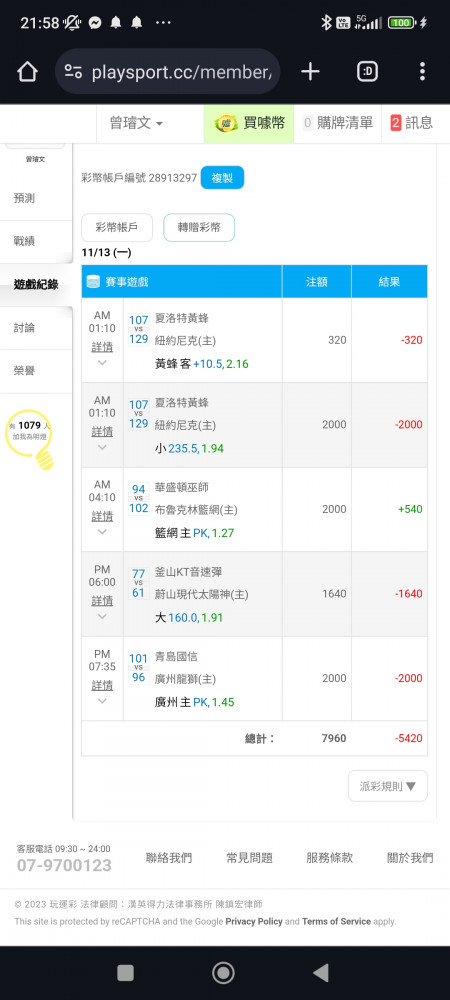Open a new browser tab with plus icon

[x=310, y=71]
